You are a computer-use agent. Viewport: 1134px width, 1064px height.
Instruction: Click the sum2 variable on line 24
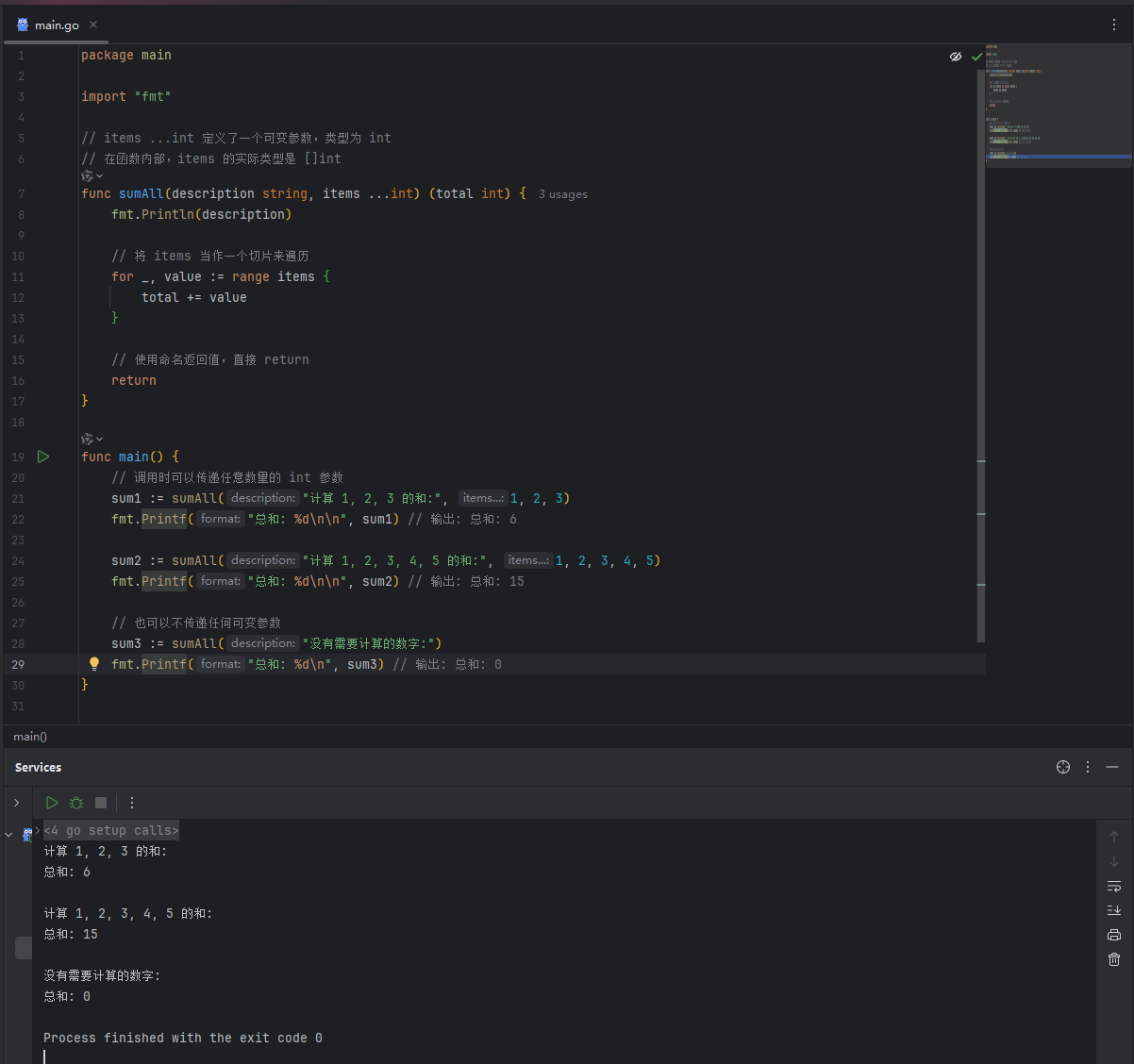point(126,561)
